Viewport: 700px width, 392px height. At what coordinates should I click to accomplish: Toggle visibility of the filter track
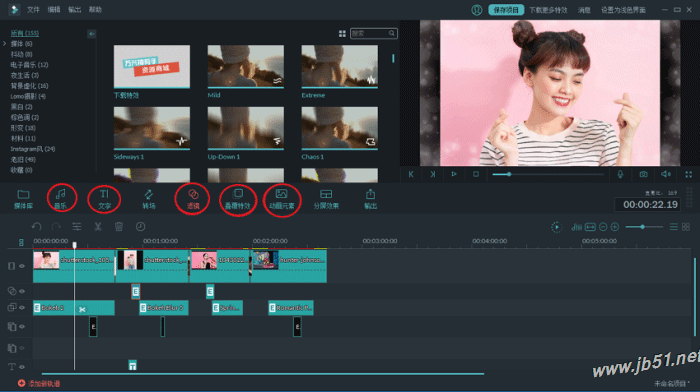[x=21, y=291]
